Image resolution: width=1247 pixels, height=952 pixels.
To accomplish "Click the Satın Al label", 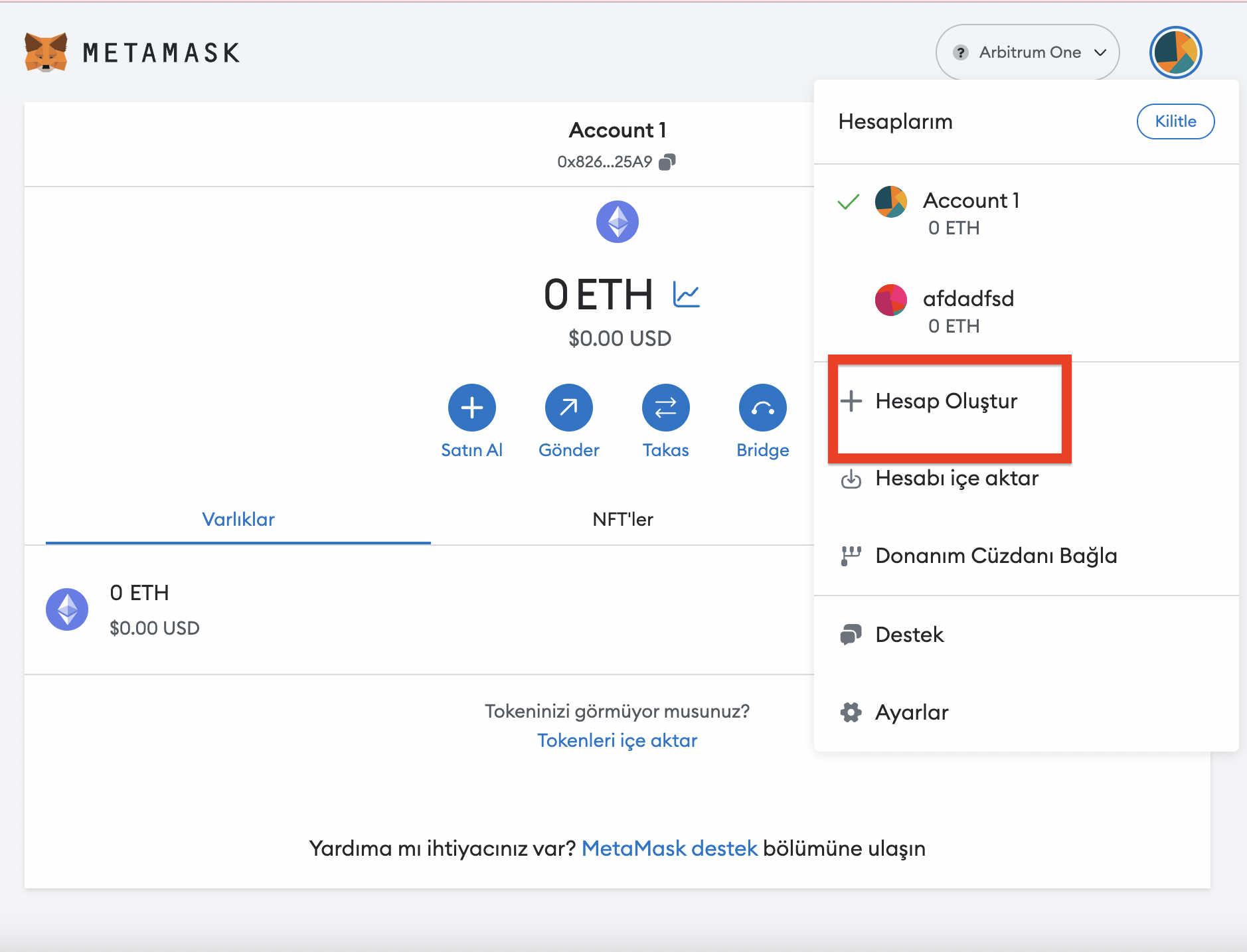I will pyautogui.click(x=472, y=450).
